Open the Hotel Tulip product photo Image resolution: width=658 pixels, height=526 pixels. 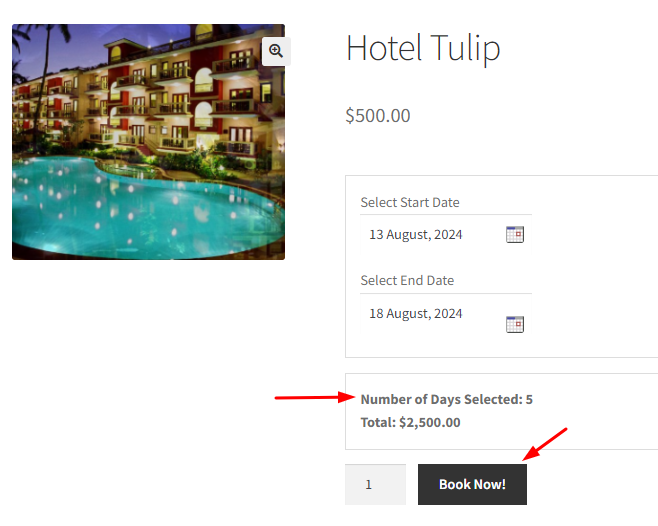pyautogui.click(x=149, y=142)
